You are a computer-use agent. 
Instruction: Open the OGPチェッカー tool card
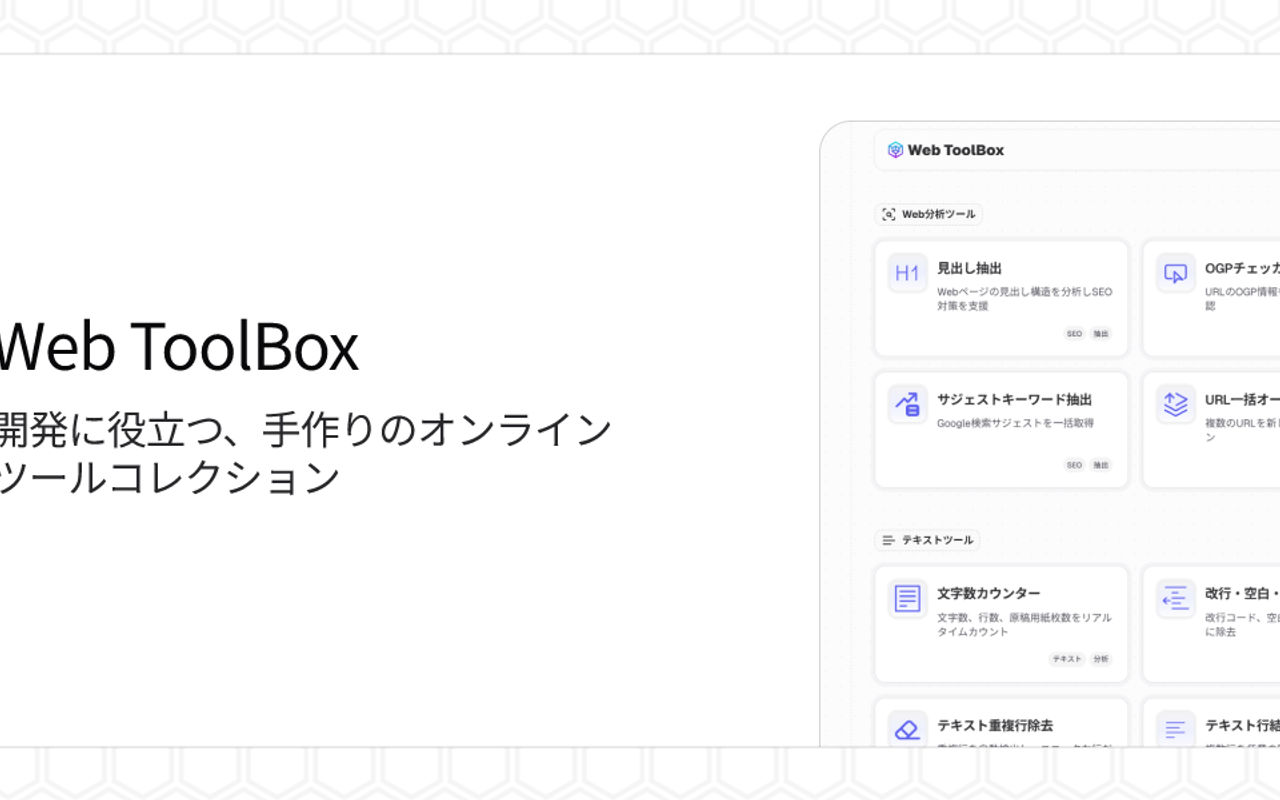pyautogui.click(x=1211, y=298)
